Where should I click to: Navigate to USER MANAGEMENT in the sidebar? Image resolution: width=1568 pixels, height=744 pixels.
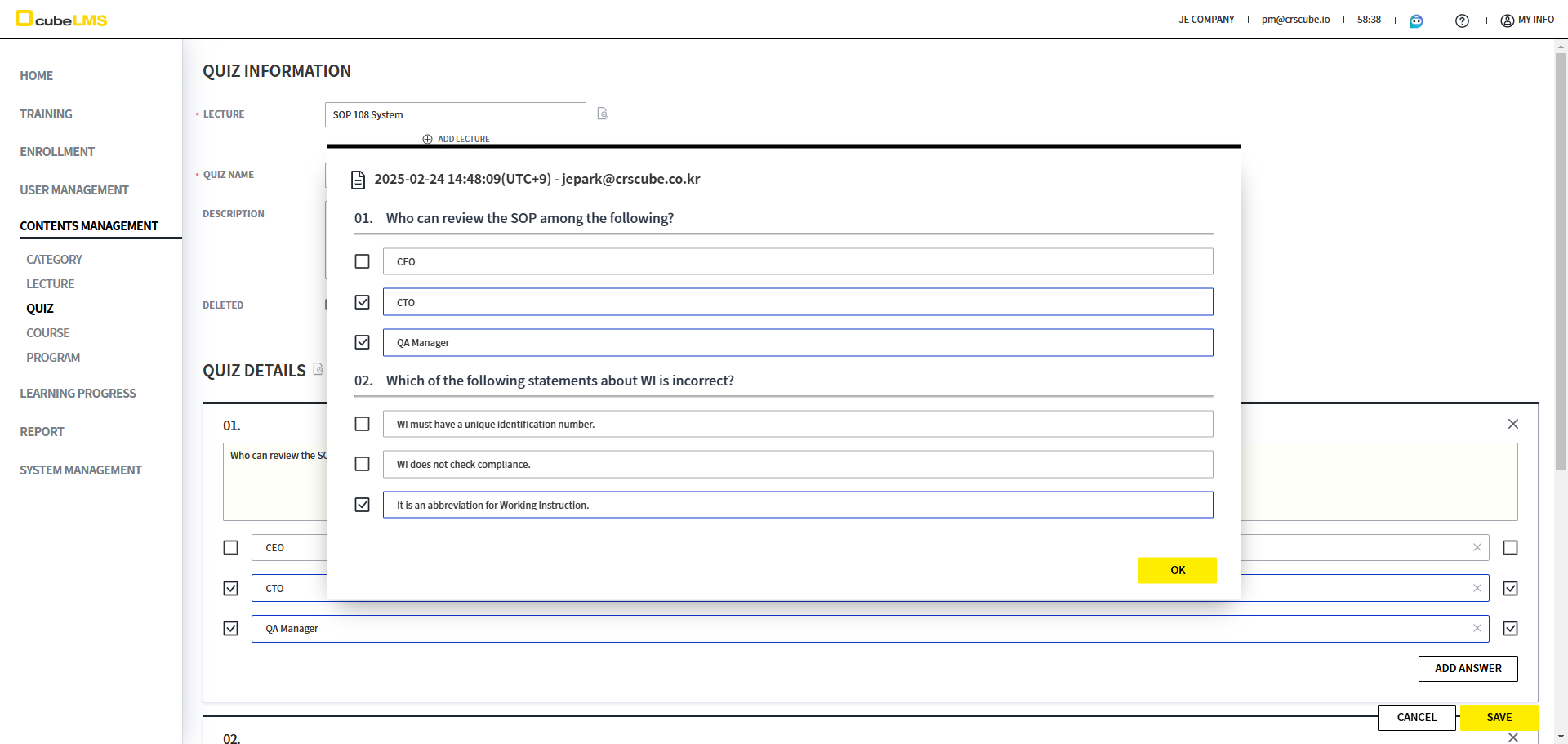tap(74, 190)
